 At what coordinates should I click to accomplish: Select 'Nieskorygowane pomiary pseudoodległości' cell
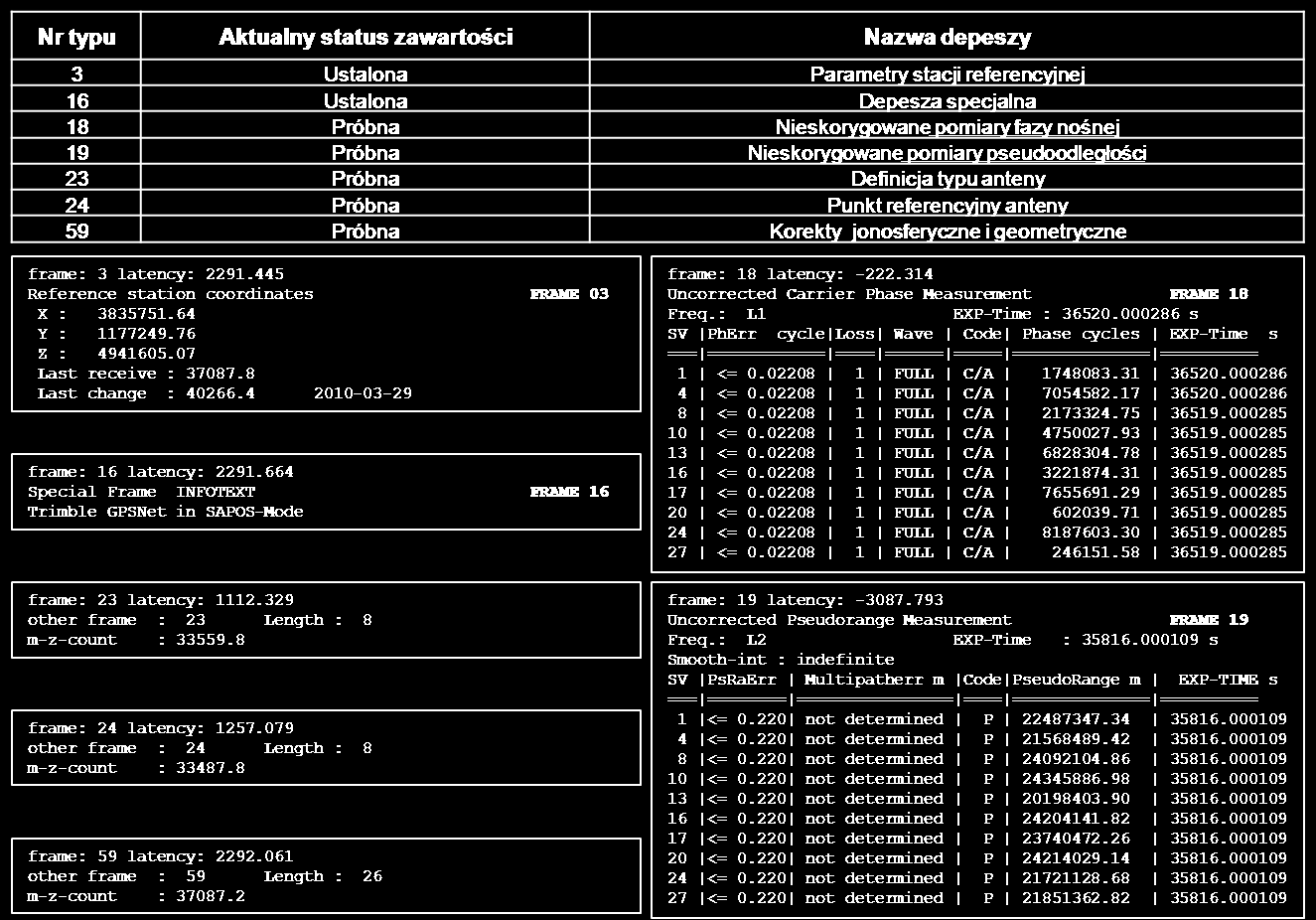tap(948, 153)
